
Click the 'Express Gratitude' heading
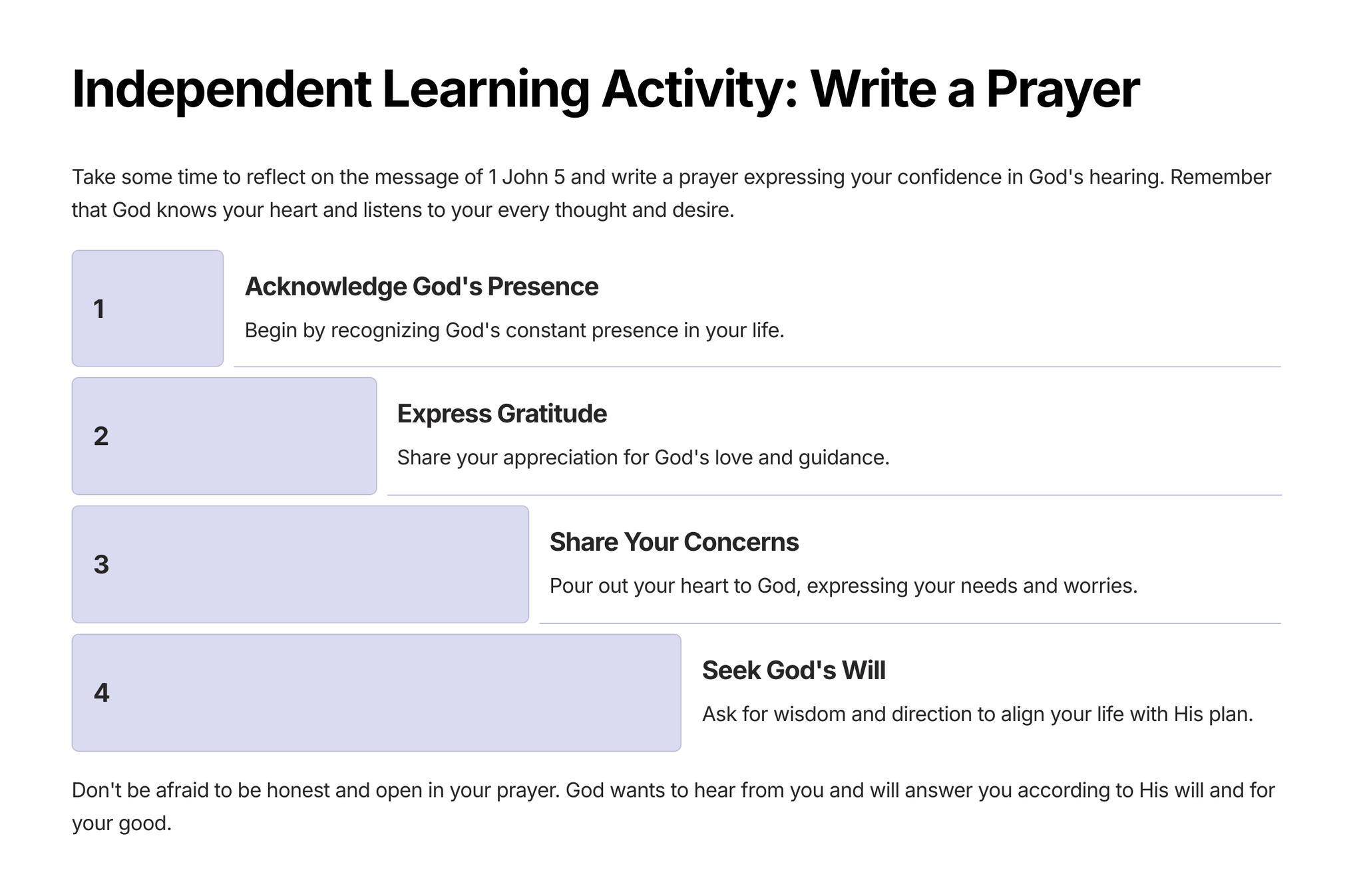(502, 414)
